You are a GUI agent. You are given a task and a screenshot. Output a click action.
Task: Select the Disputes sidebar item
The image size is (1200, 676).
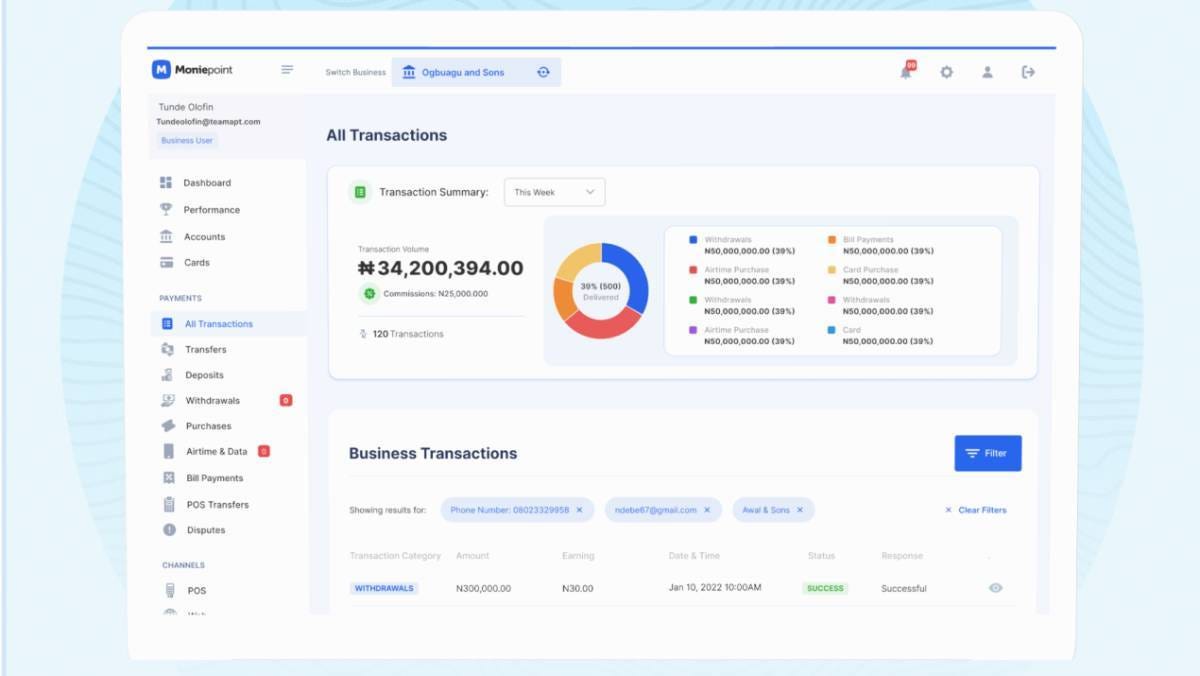click(205, 530)
